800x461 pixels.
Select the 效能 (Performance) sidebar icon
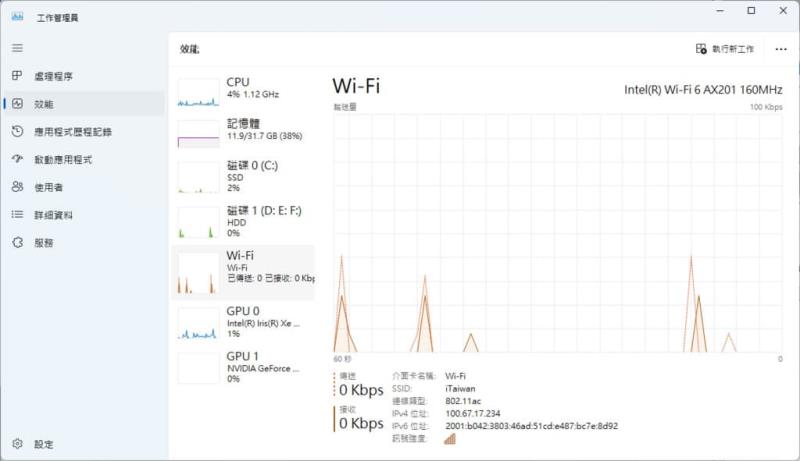click(17, 104)
